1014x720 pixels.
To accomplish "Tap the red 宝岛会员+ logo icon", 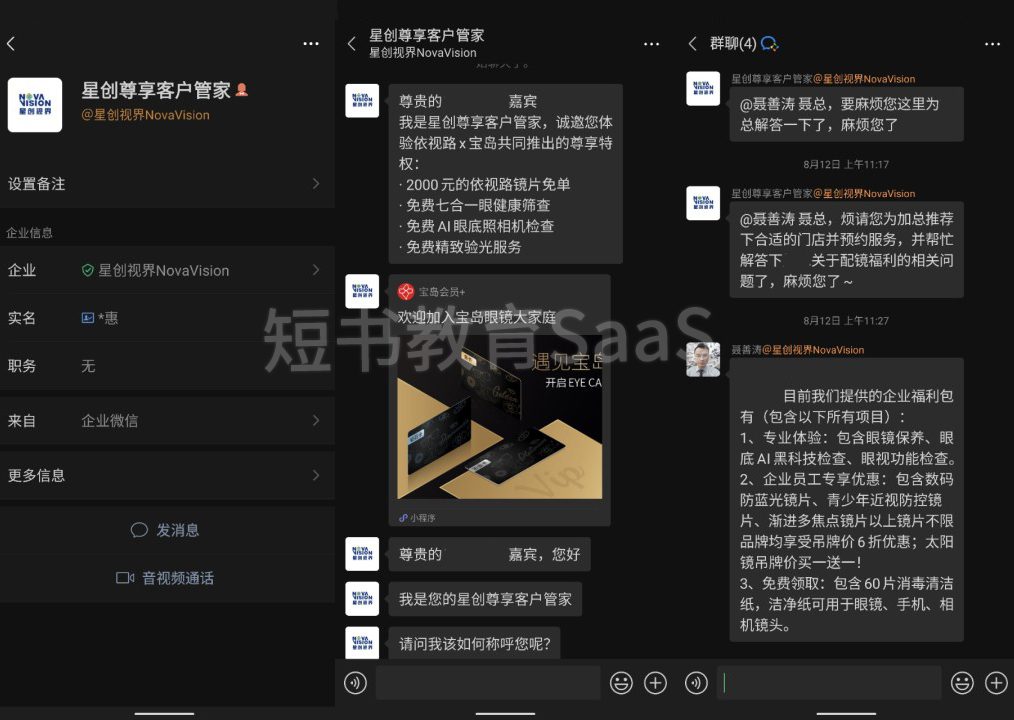I will pos(405,292).
